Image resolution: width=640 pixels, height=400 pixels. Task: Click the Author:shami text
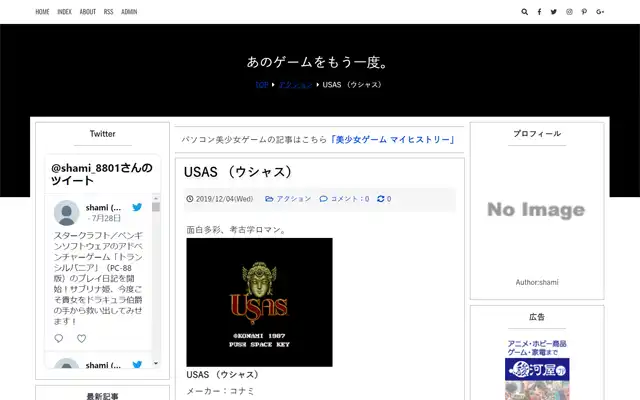point(537,282)
